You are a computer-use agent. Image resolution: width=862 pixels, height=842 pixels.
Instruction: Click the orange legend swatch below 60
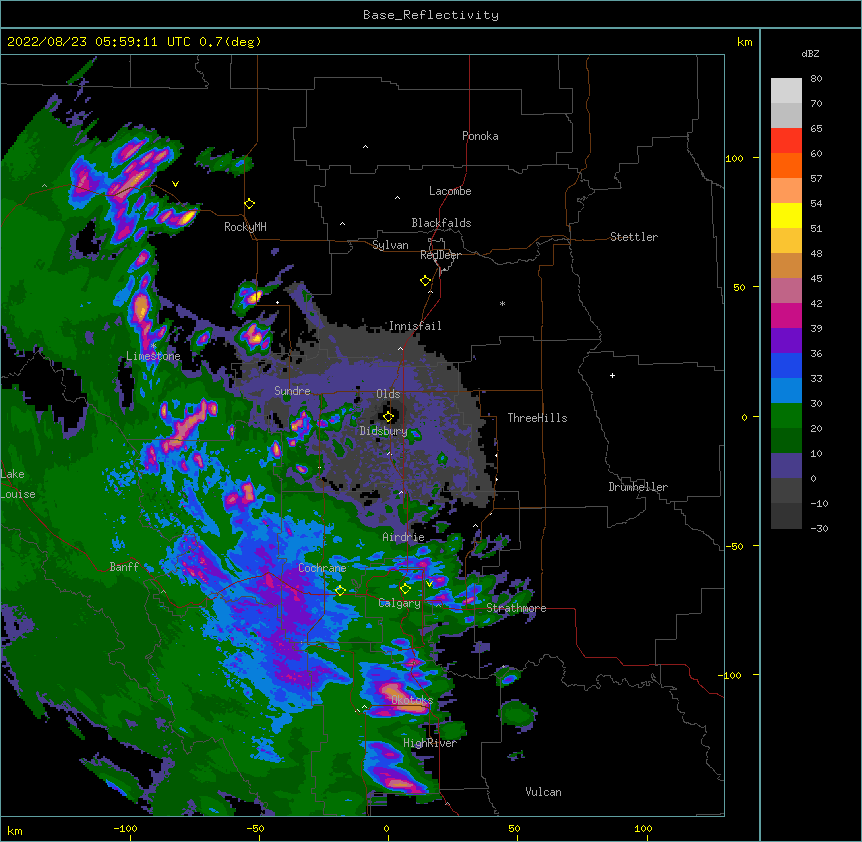(786, 165)
